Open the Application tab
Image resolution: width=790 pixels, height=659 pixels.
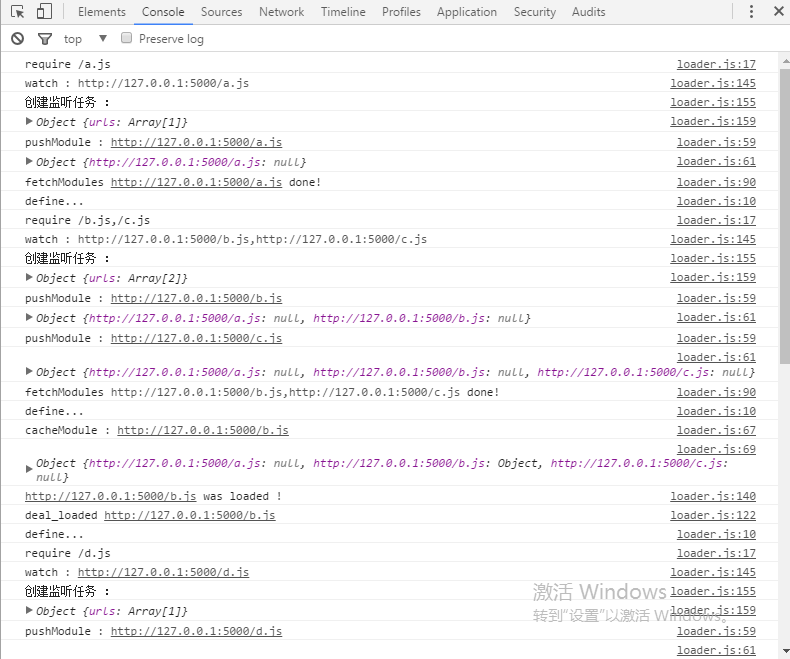tap(467, 12)
